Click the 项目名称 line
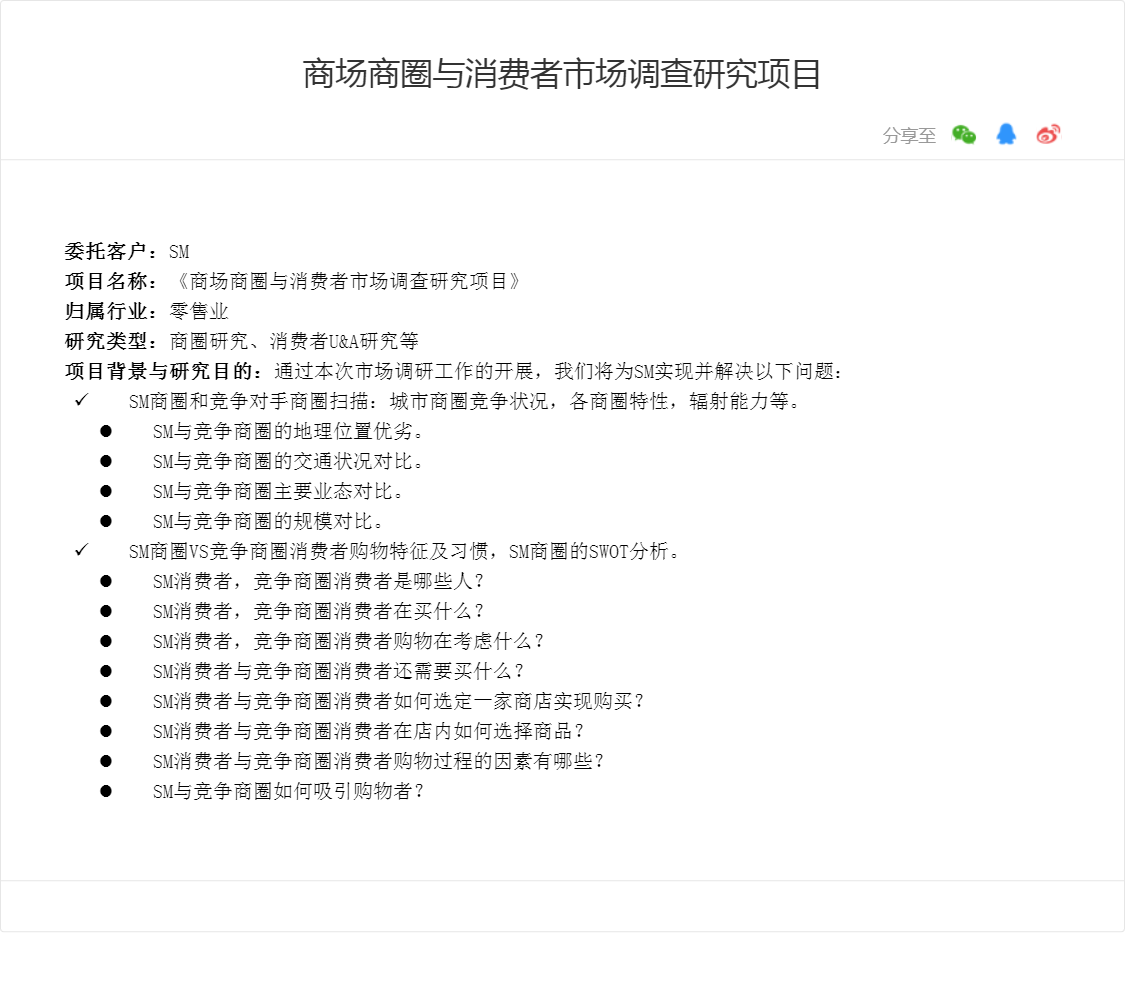 [x=293, y=281]
